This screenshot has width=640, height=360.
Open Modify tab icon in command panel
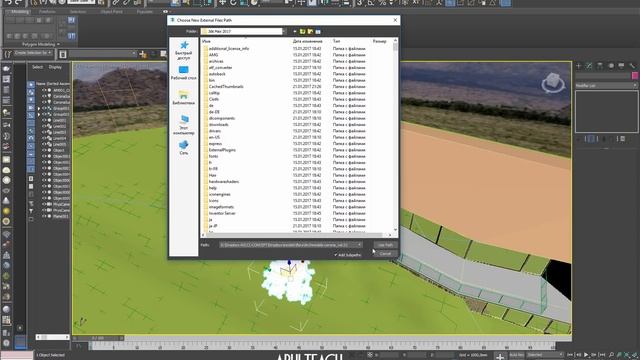(x=589, y=66)
